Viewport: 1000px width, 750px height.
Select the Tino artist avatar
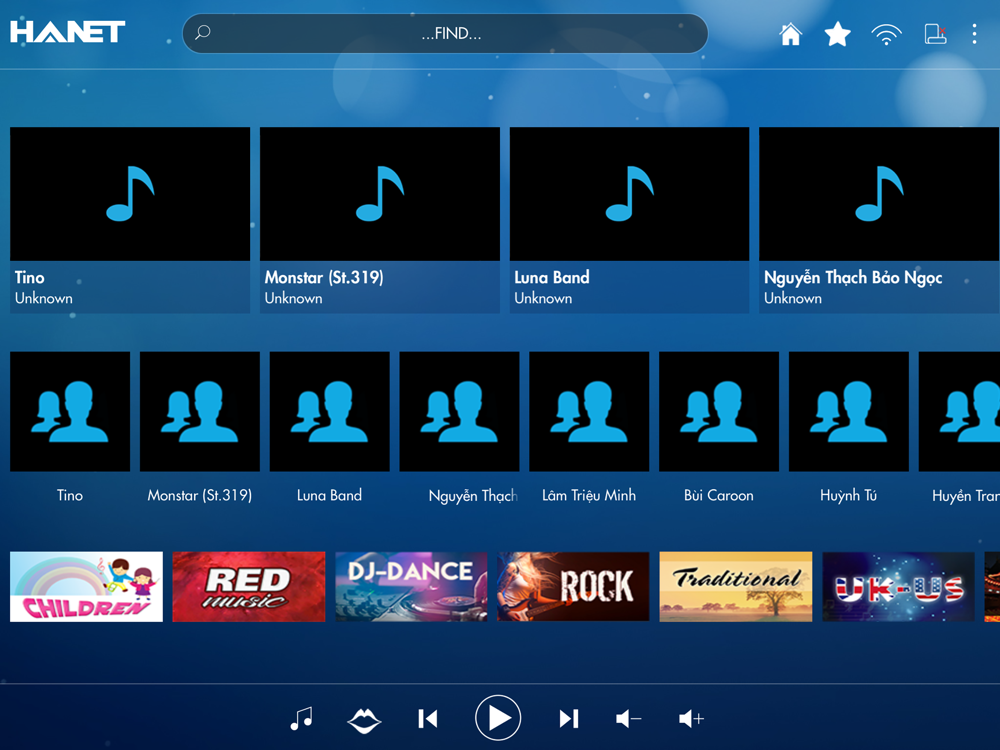click(x=70, y=411)
